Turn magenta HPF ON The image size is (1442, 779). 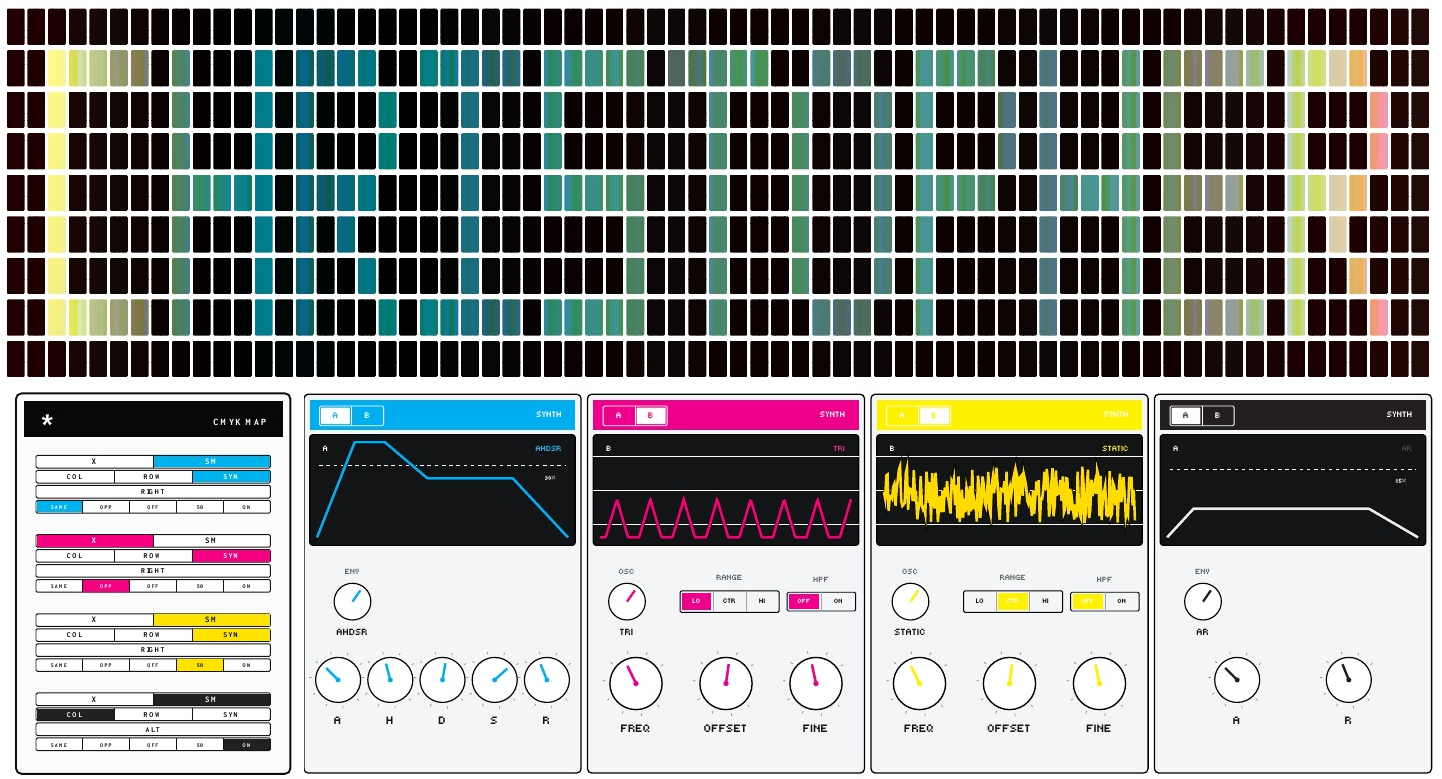tap(838, 602)
